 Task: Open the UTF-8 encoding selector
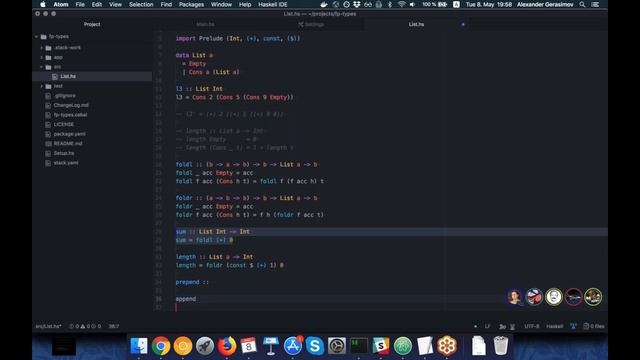[531, 326]
